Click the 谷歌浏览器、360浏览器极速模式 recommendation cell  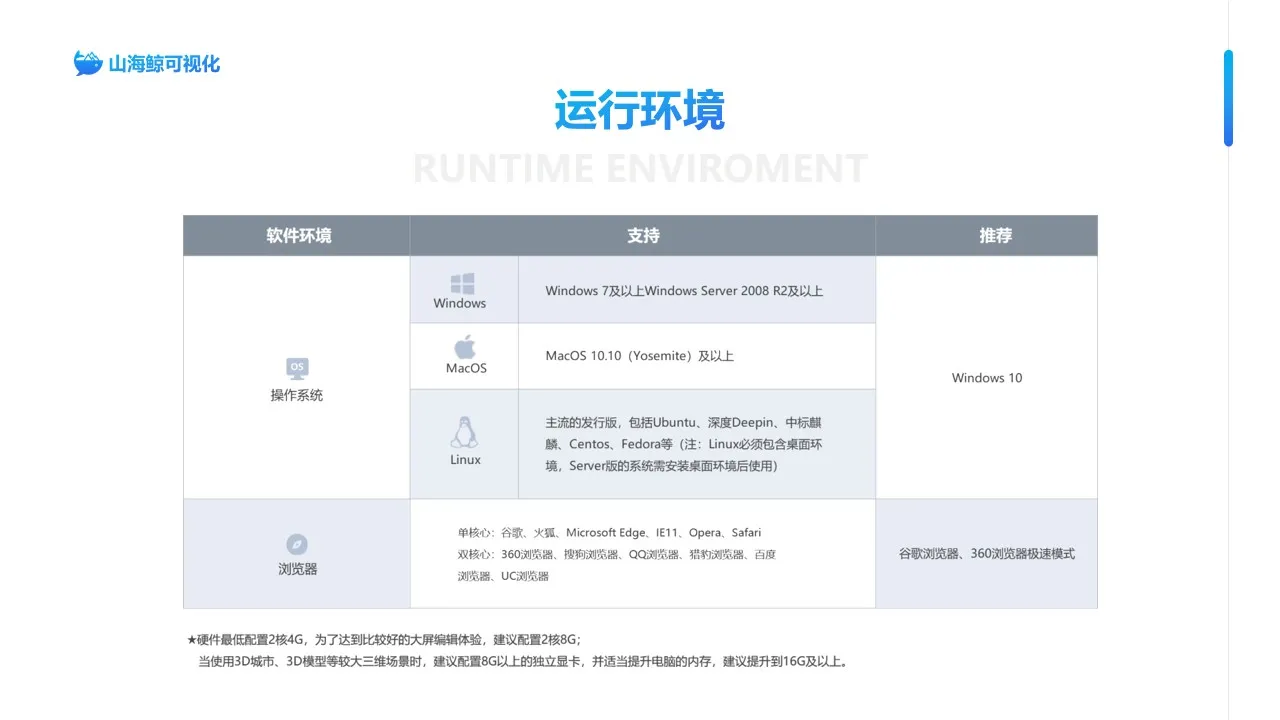click(986, 553)
